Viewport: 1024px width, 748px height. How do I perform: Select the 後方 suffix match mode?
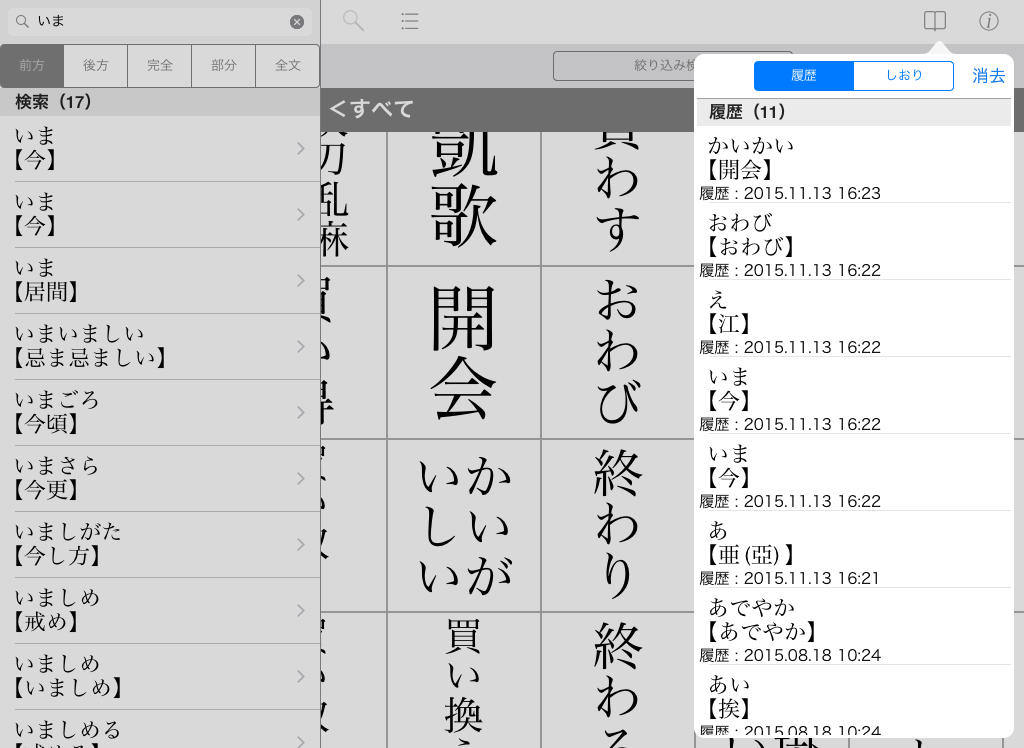pos(96,65)
